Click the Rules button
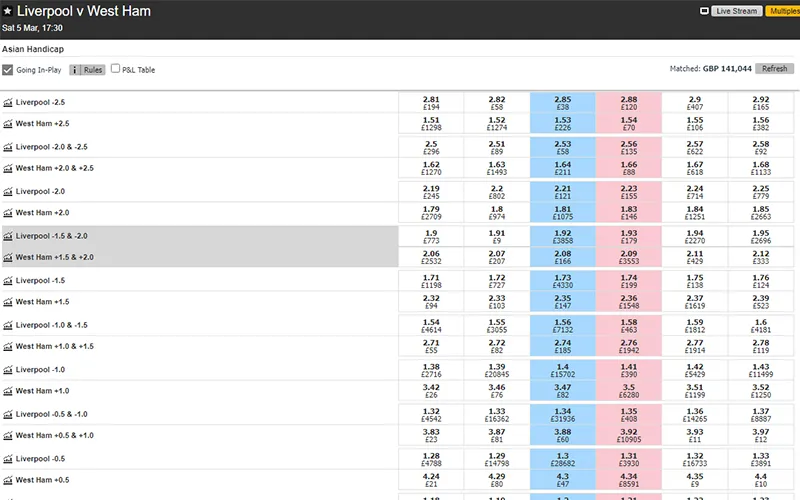 (x=93, y=70)
